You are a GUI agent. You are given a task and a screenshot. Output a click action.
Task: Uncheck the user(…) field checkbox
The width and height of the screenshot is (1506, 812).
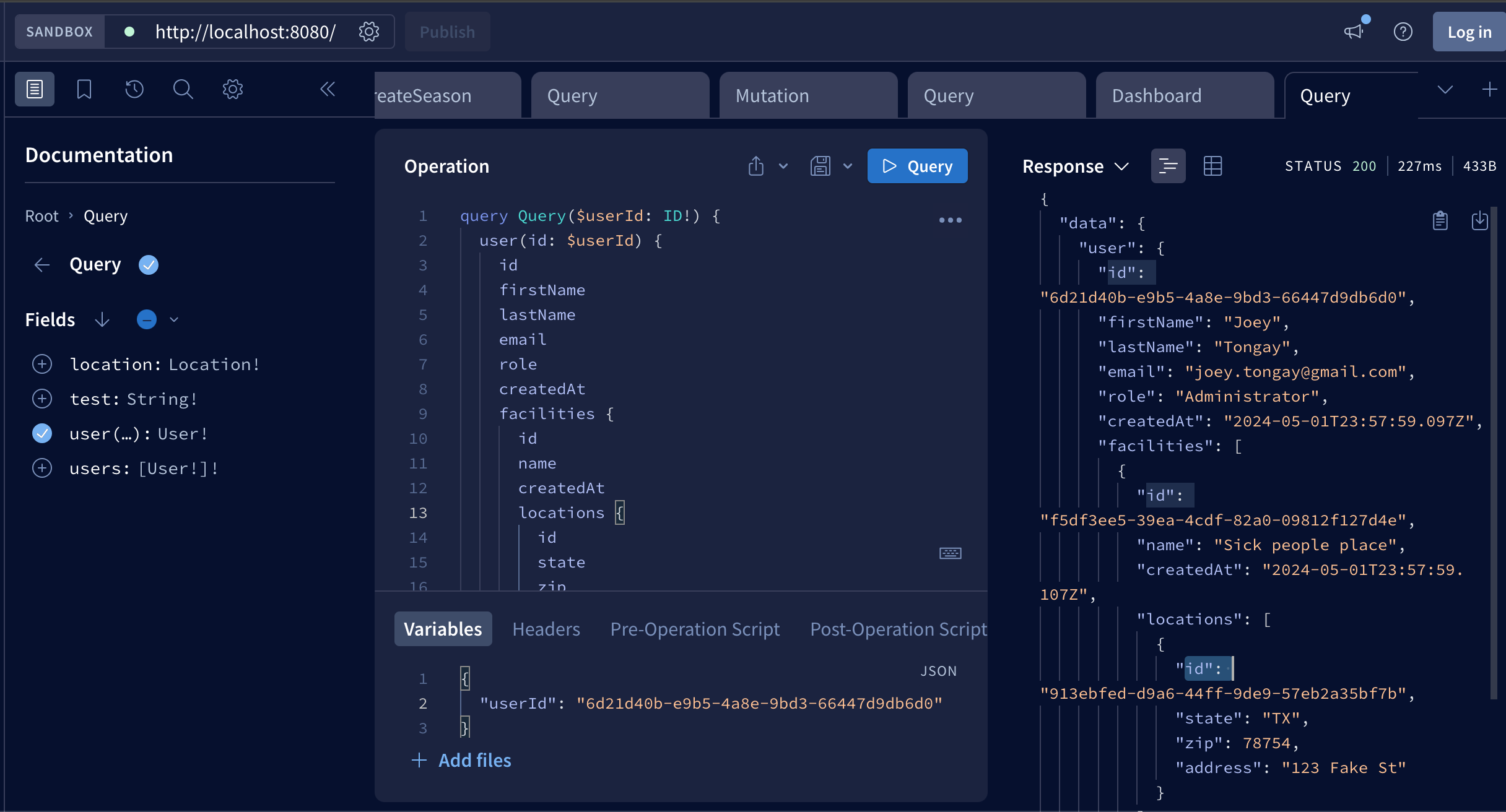[42, 433]
